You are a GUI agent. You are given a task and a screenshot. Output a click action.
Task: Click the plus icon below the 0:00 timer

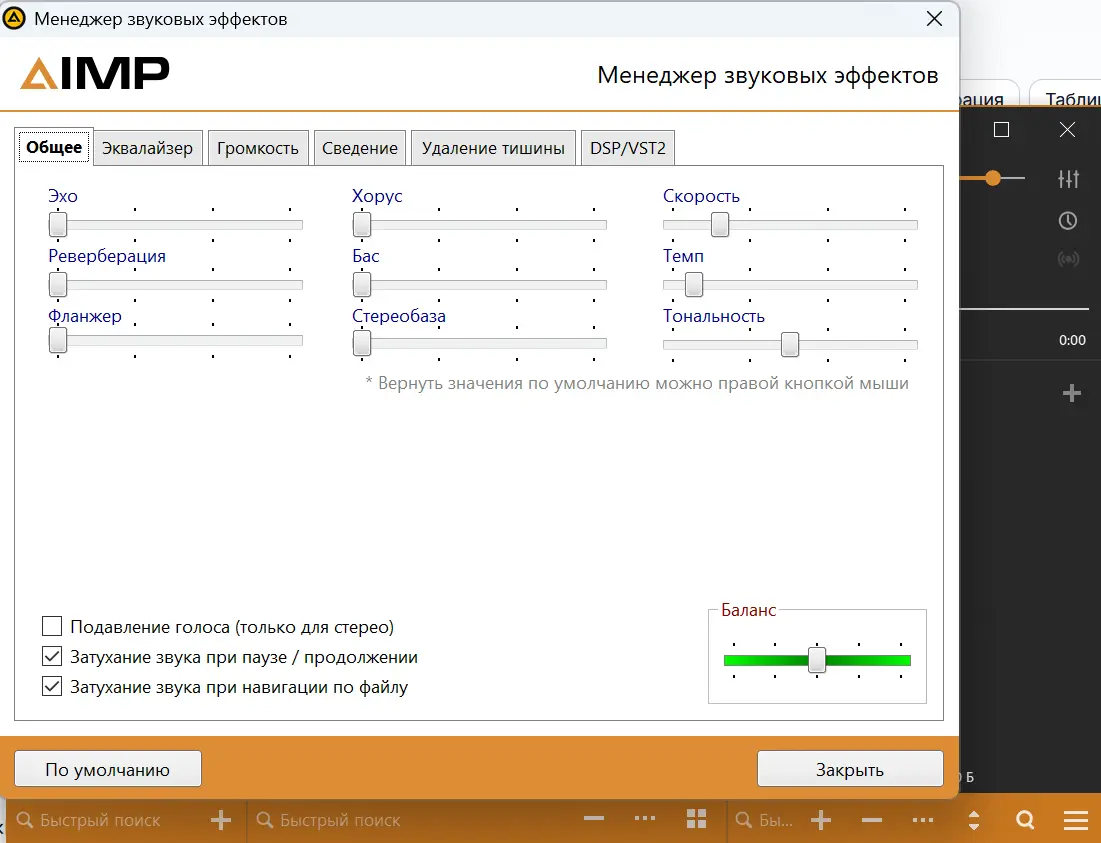[1072, 393]
